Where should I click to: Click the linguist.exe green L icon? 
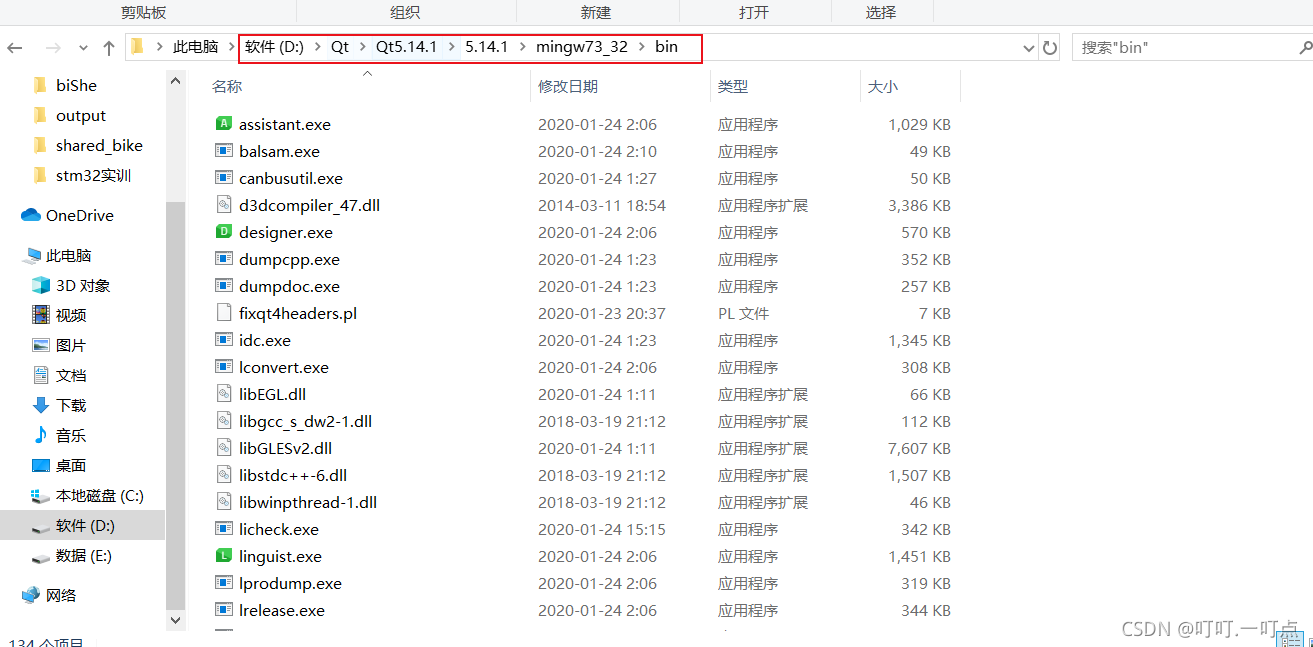[223, 556]
